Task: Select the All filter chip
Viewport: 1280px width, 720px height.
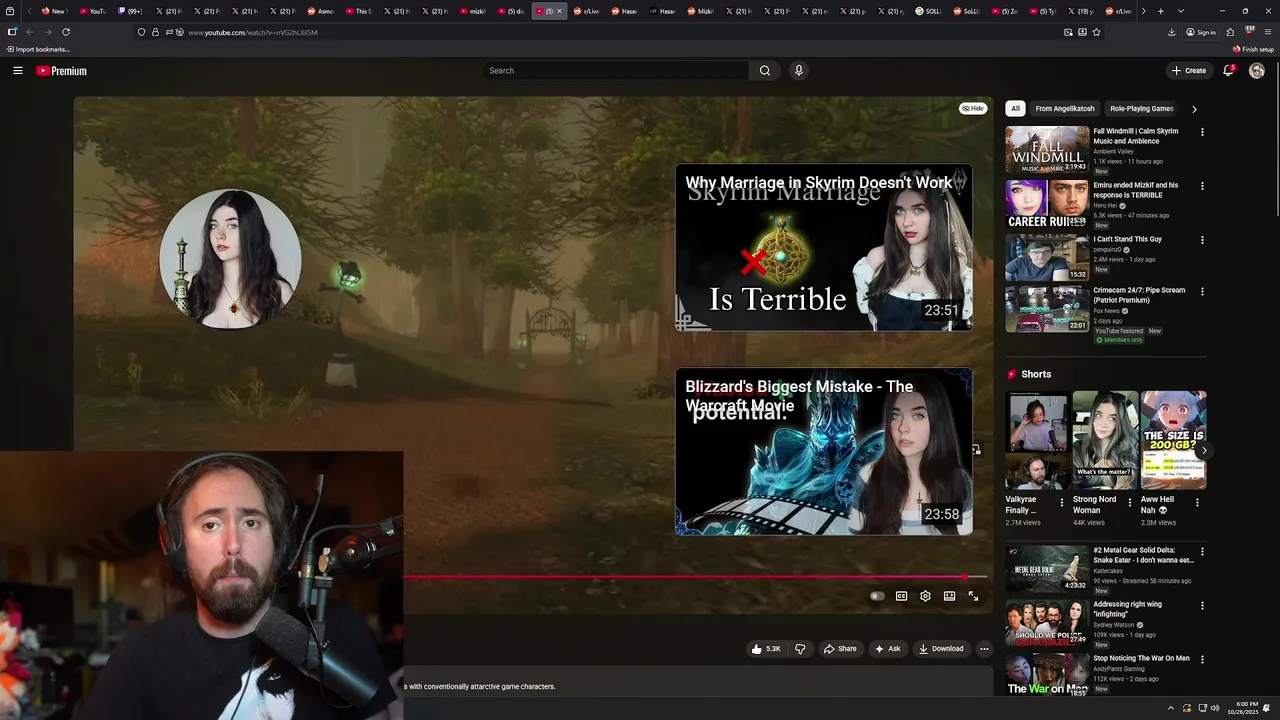Action: [1015, 108]
